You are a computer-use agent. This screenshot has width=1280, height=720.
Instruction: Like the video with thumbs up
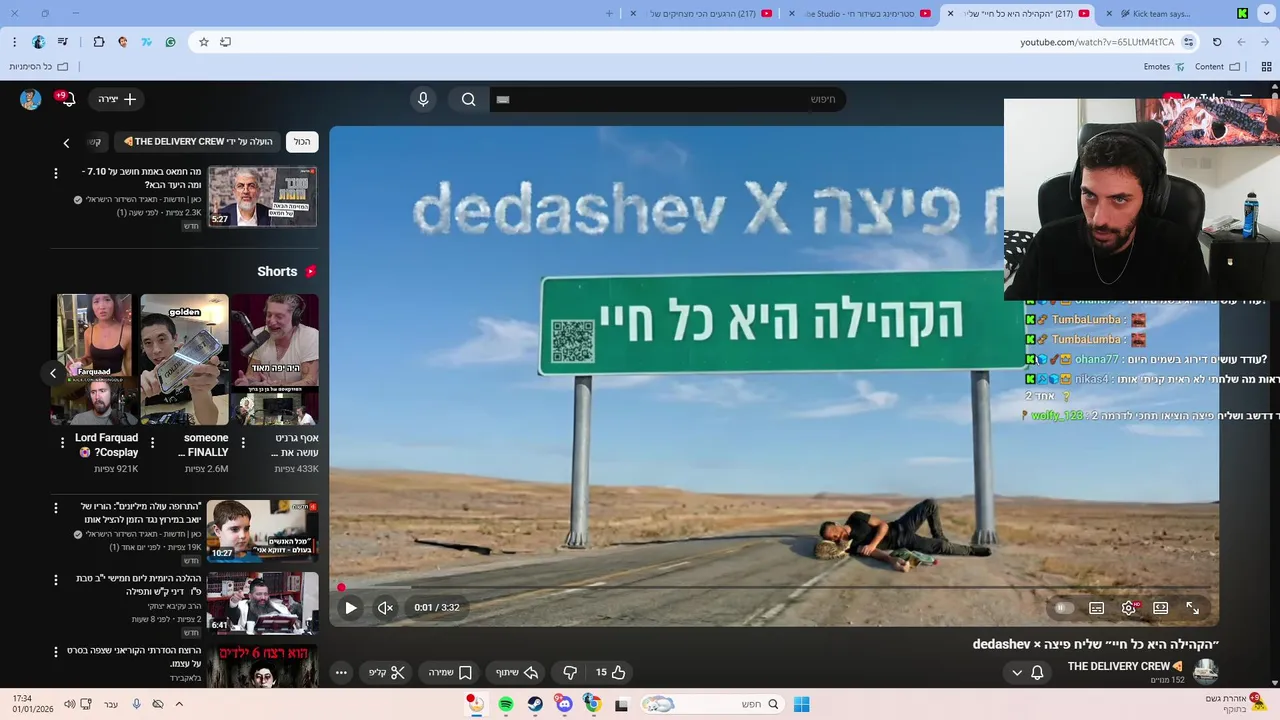click(x=611, y=672)
